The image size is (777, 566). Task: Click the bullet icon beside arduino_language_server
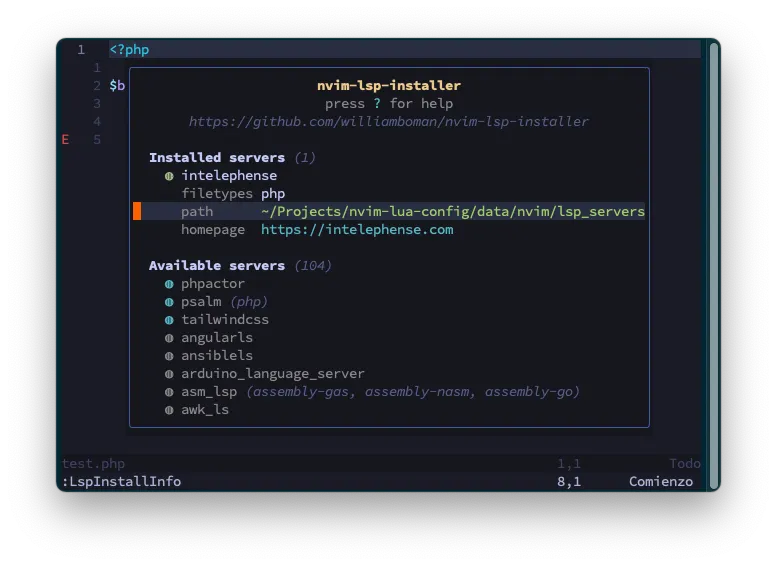(169, 374)
